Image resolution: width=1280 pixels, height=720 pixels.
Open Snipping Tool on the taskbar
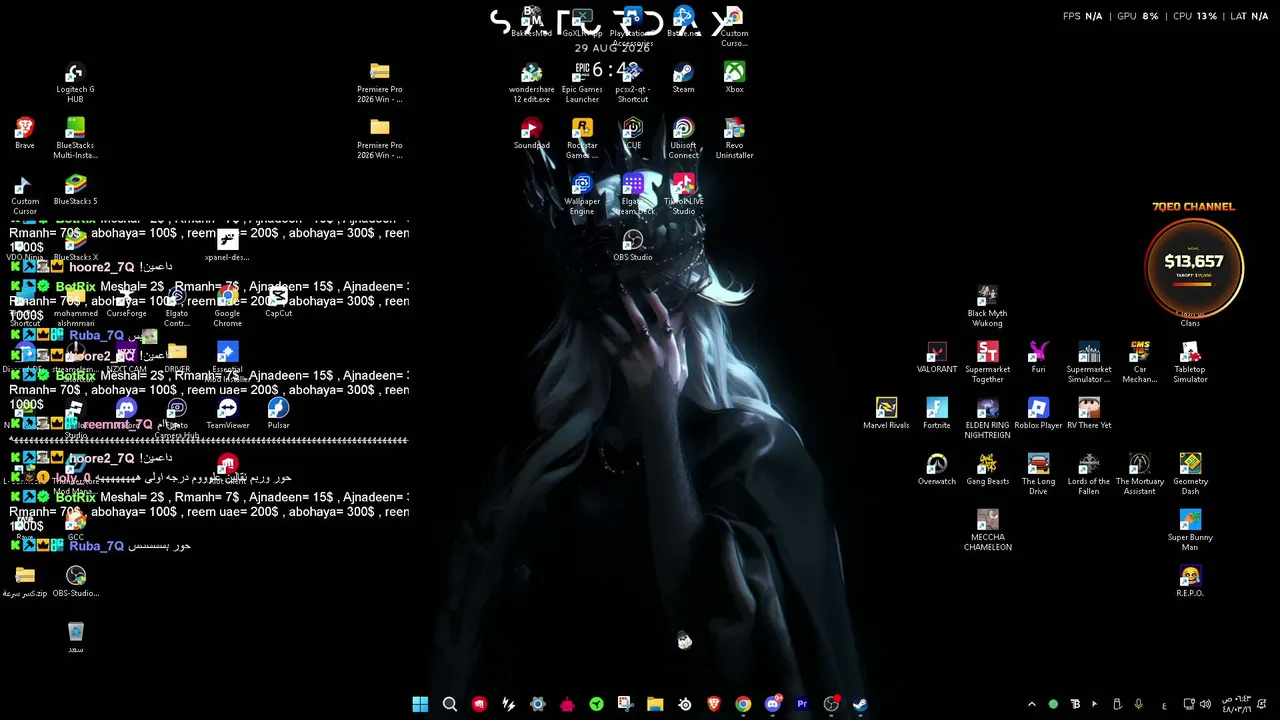(x=626, y=704)
